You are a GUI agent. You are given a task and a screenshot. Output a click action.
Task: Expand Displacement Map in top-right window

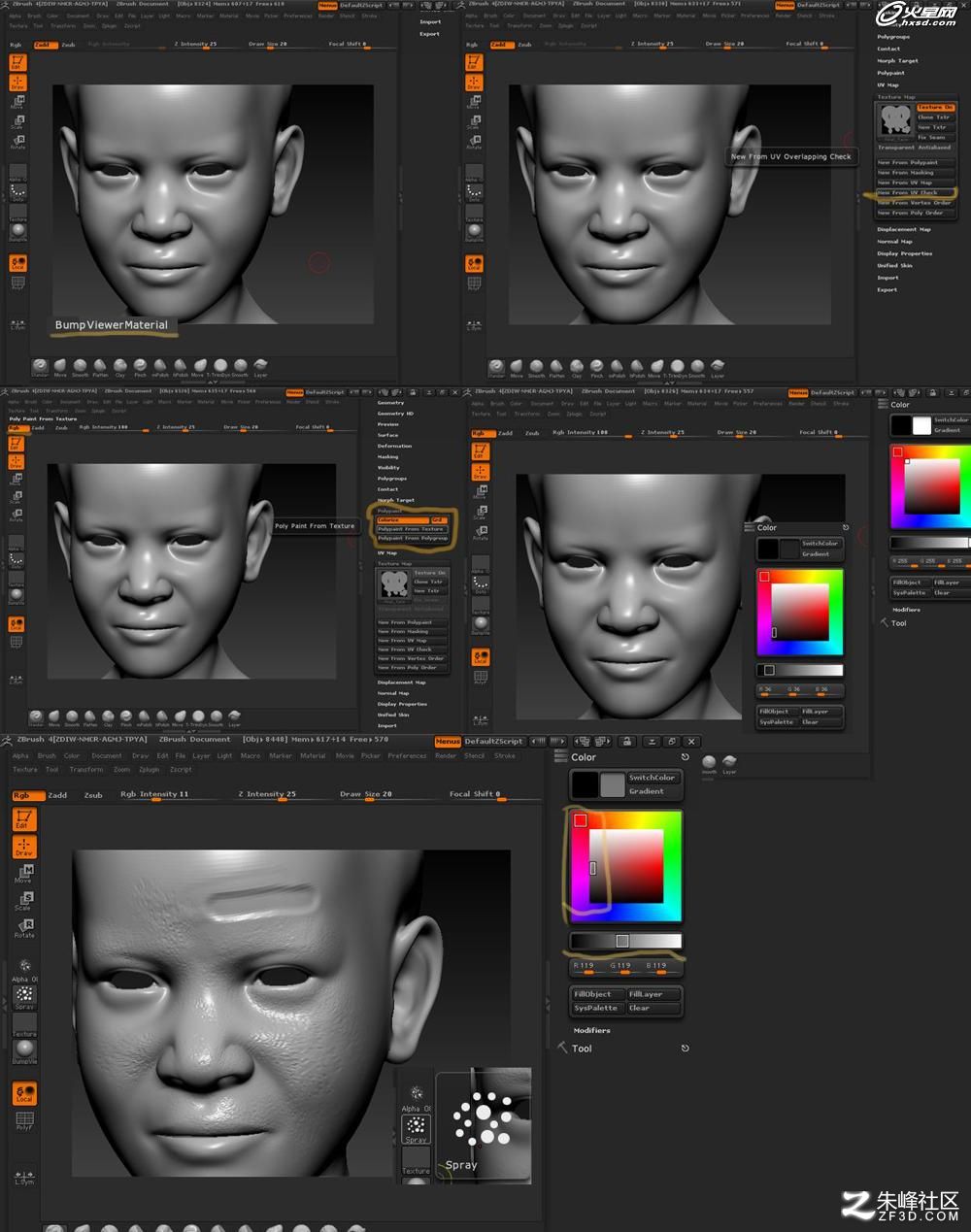click(904, 229)
